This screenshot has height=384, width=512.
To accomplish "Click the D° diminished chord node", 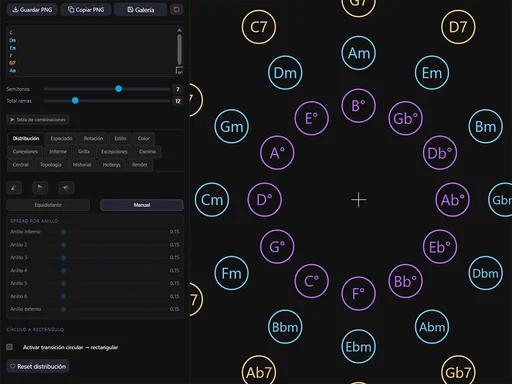I will (265, 200).
